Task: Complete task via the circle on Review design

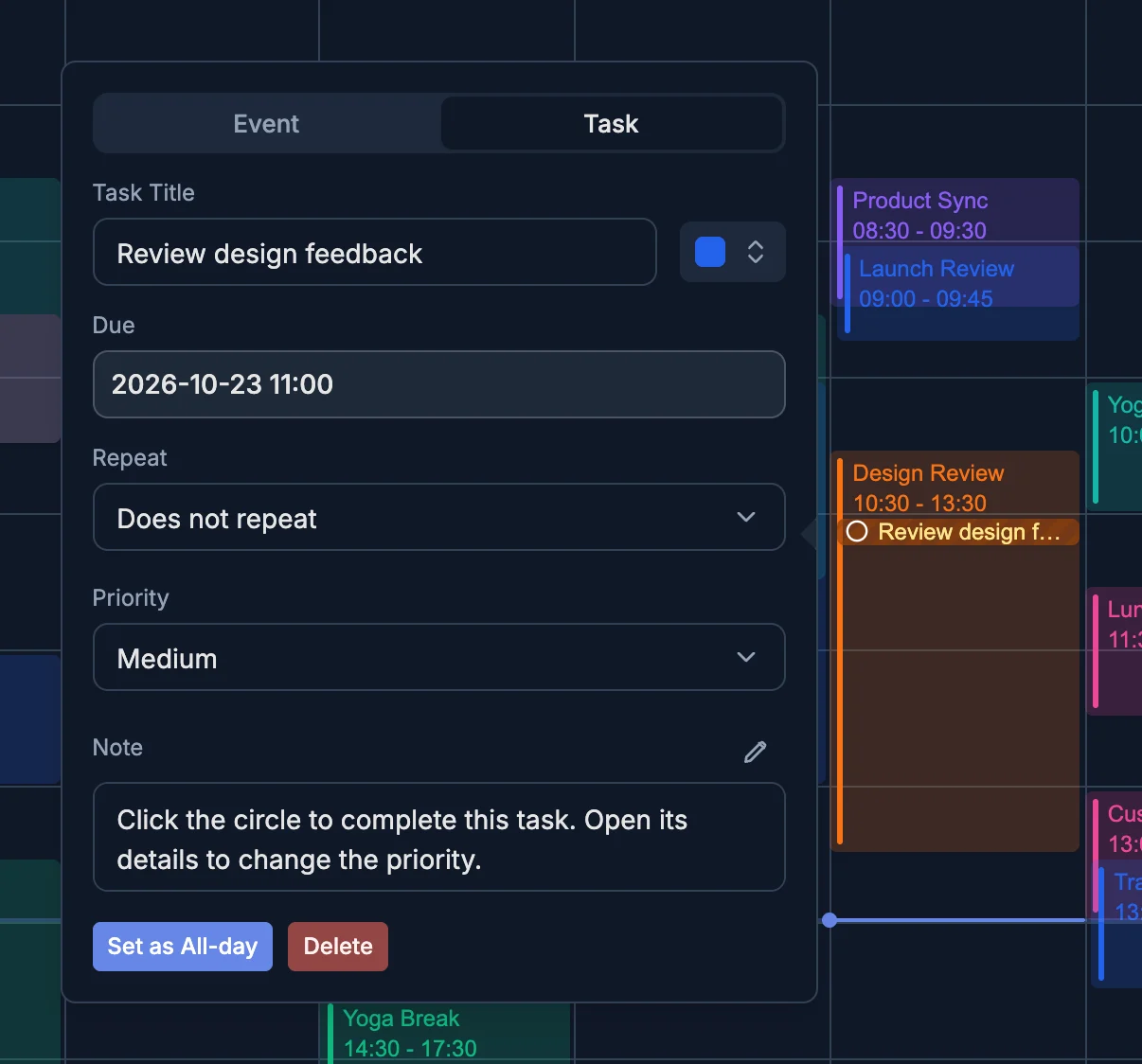Action: (857, 532)
